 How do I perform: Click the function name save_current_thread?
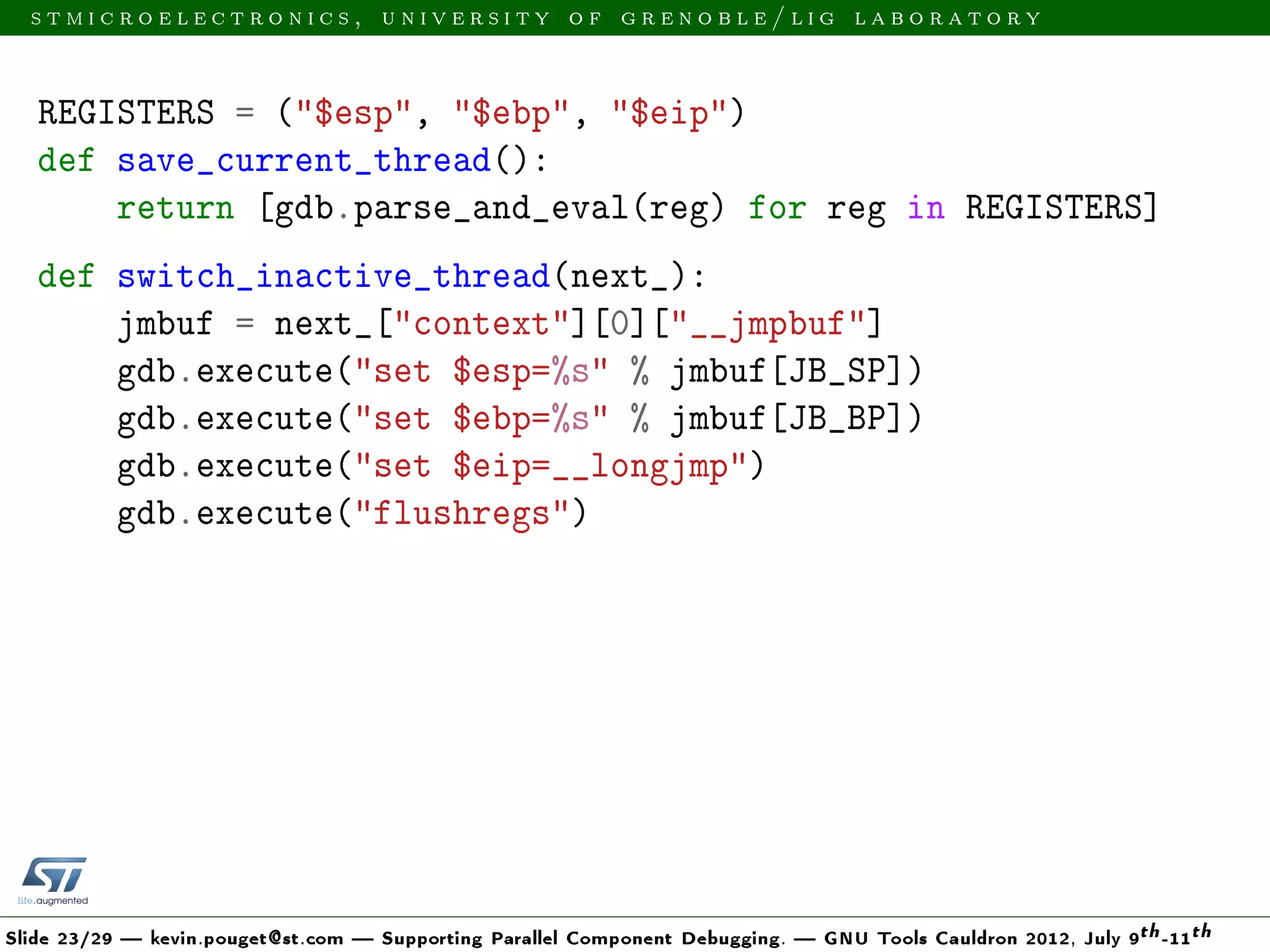304,161
